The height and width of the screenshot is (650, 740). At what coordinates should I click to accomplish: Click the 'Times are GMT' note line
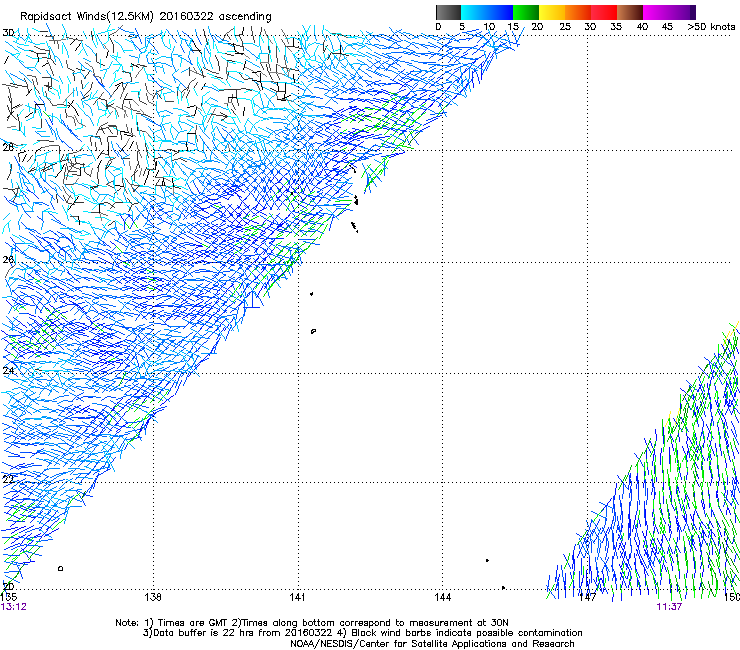312,623
